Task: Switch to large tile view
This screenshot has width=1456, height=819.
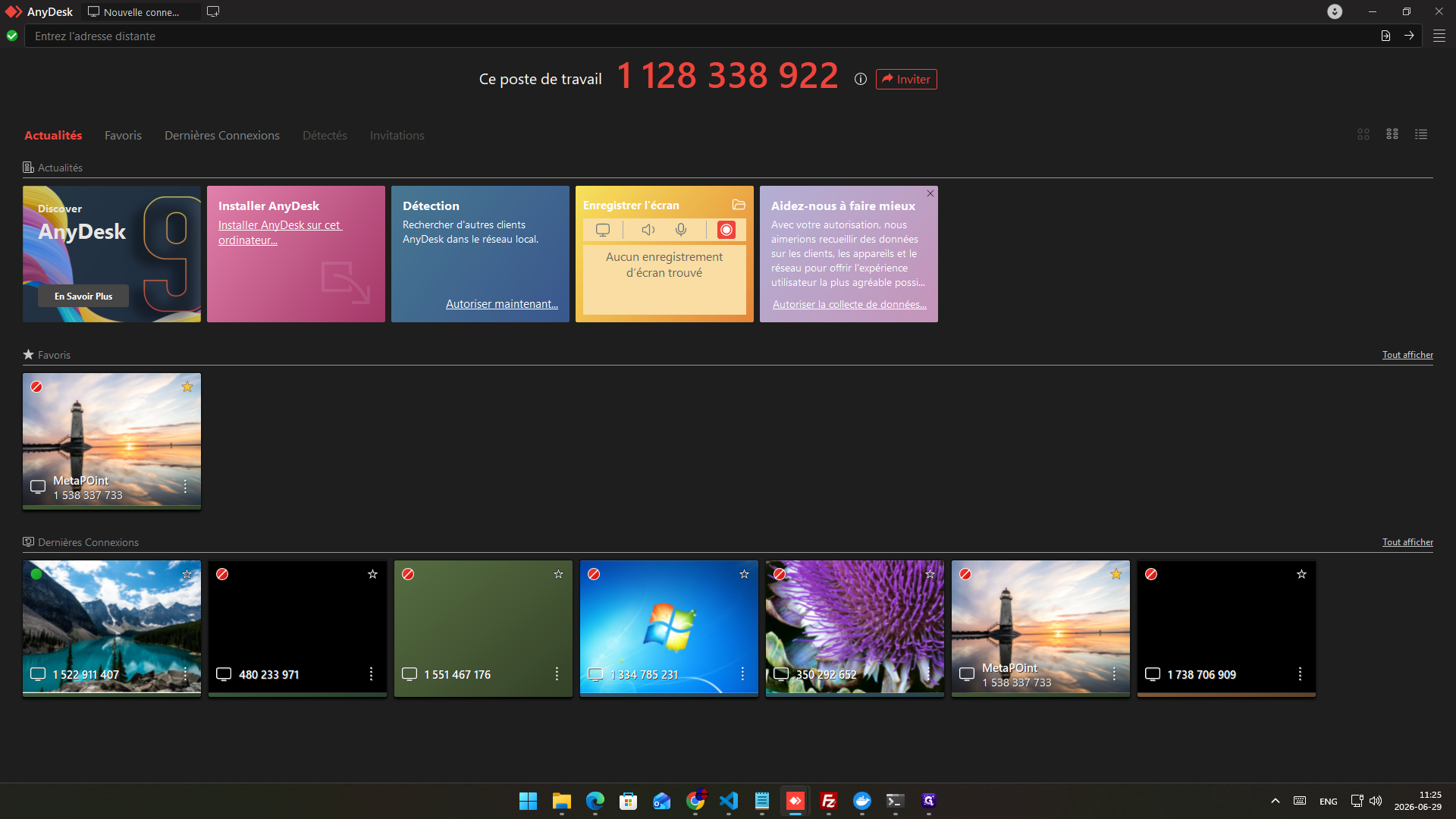Action: point(1363,134)
